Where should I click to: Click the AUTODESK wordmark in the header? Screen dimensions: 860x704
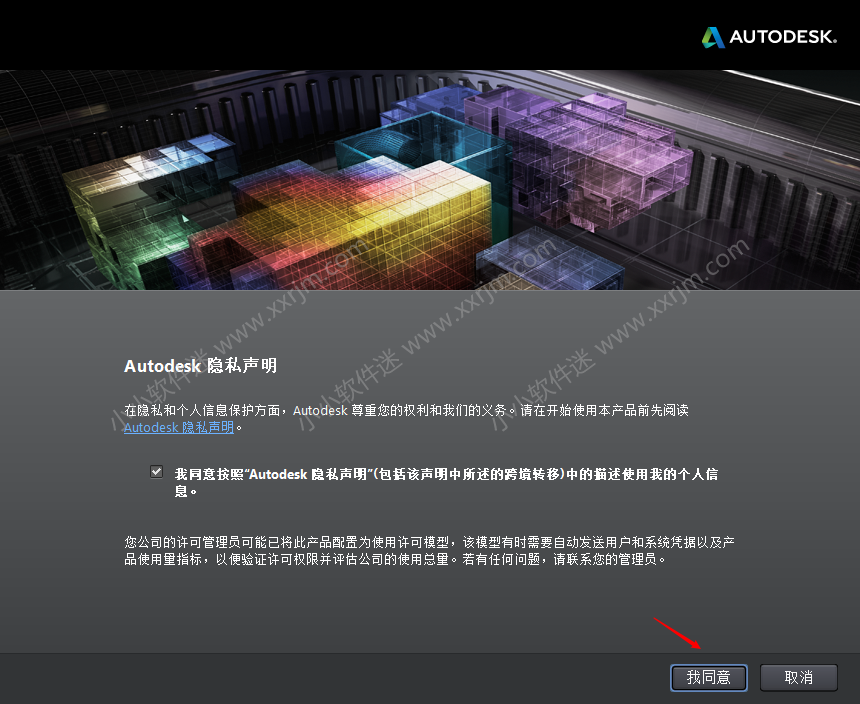783,37
